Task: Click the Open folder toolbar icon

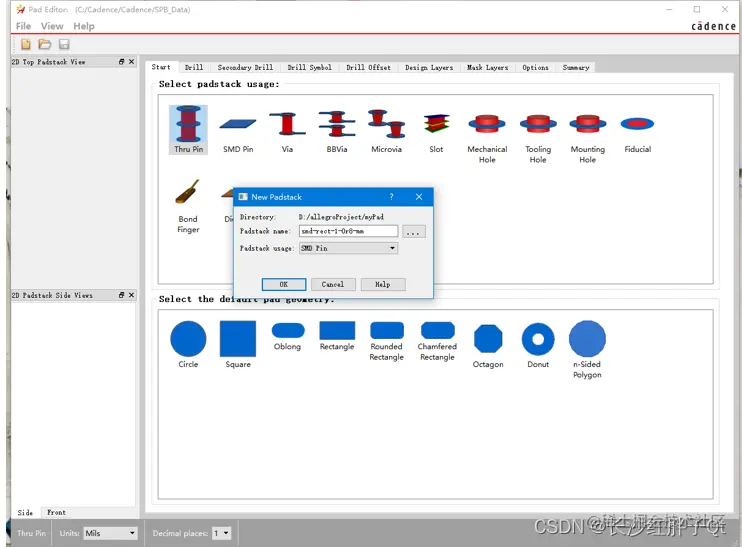Action: pyautogui.click(x=45, y=44)
